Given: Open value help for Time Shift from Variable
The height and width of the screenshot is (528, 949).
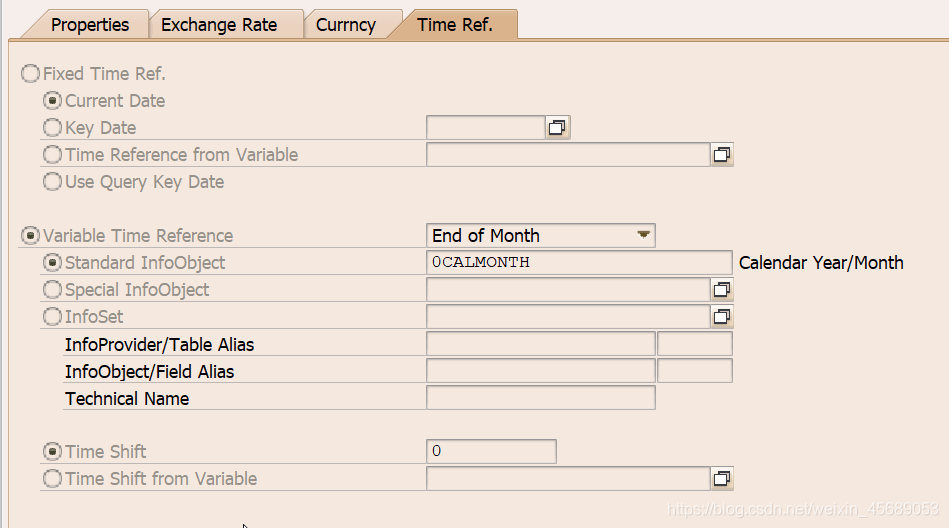Looking at the screenshot, I should [x=721, y=479].
